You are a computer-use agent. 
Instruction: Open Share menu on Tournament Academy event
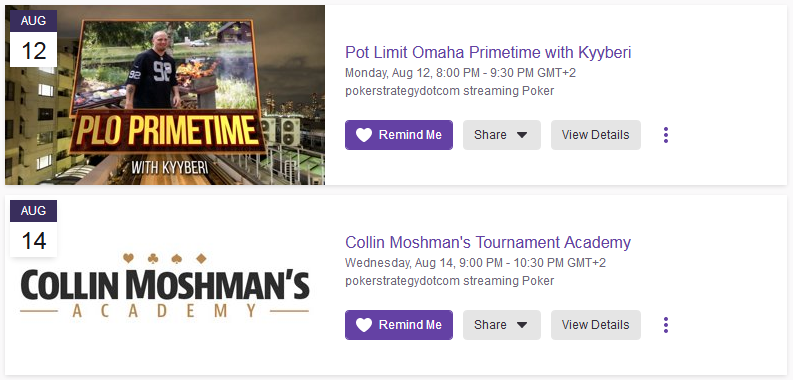click(502, 325)
